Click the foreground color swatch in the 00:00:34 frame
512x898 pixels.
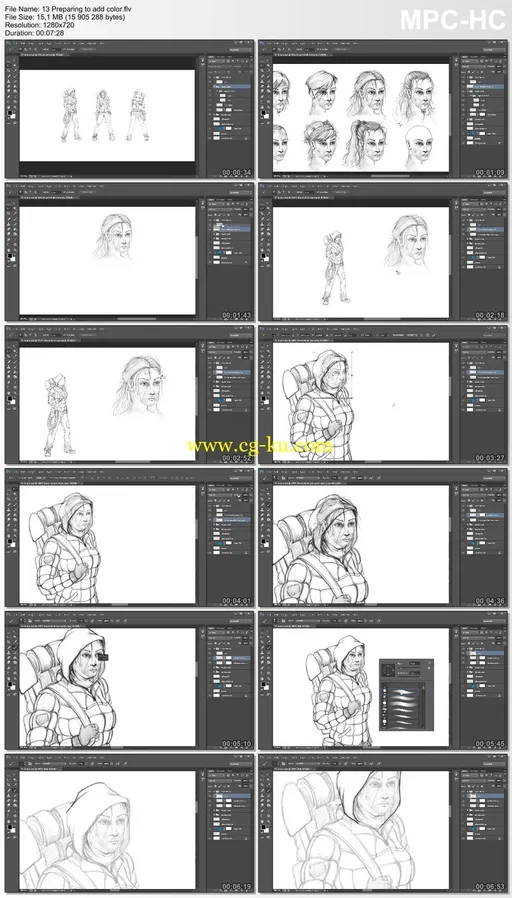[10, 113]
